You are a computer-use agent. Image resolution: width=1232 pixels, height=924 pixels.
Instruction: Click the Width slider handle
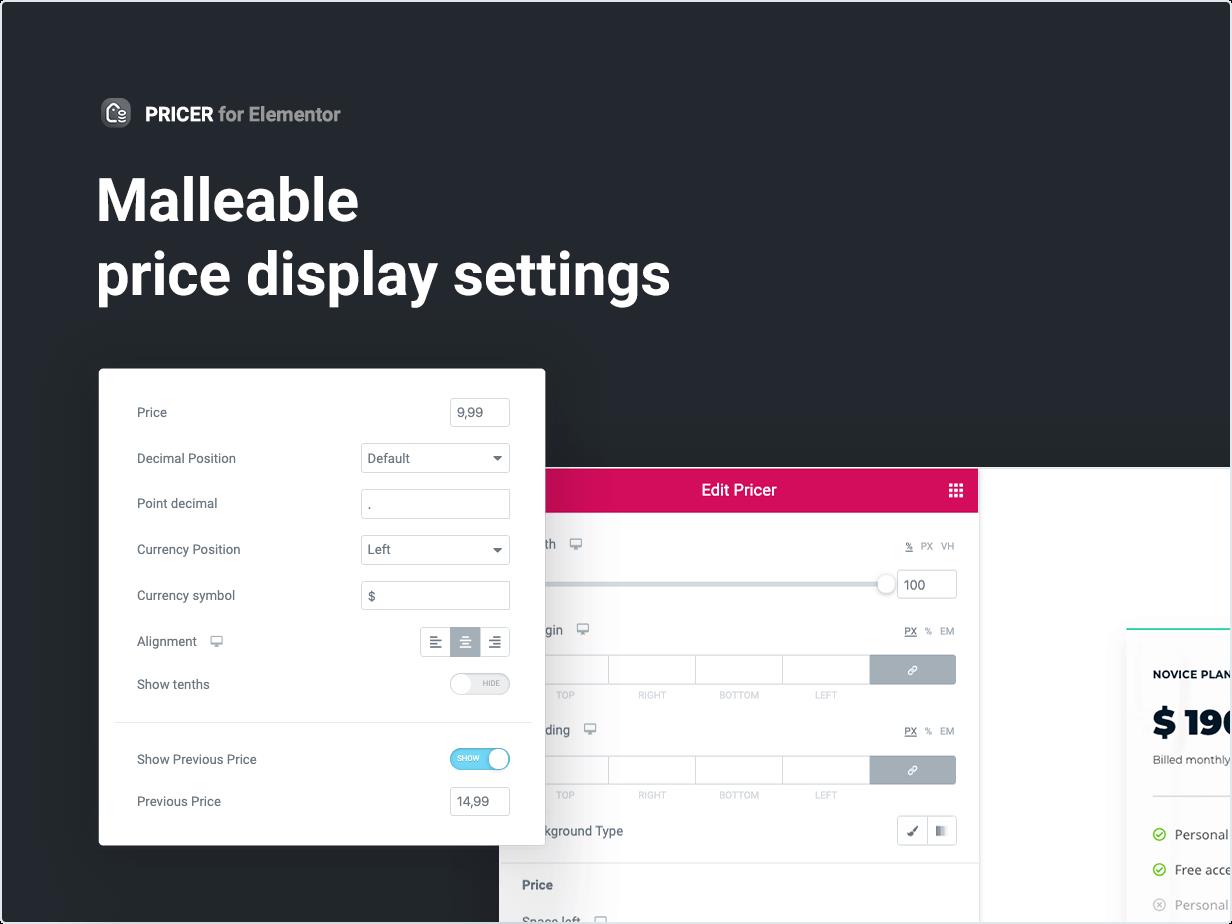point(886,585)
